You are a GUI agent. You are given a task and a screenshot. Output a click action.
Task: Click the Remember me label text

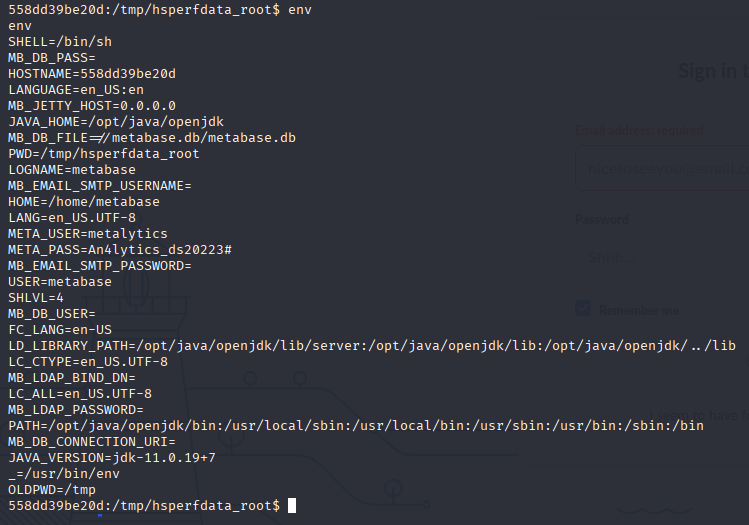[x=639, y=311]
